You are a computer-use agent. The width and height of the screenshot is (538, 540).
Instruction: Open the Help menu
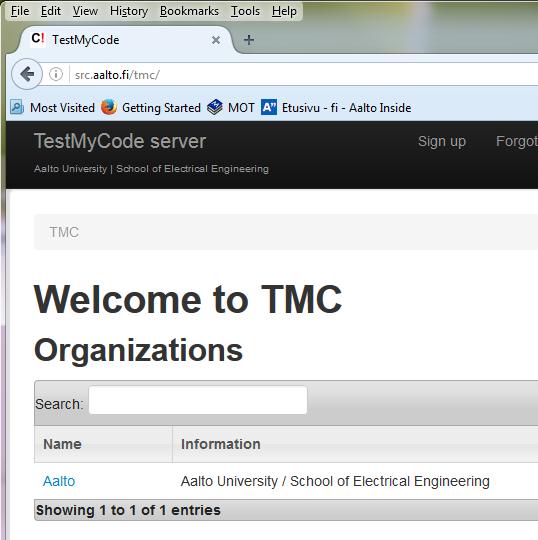pyautogui.click(x=284, y=11)
